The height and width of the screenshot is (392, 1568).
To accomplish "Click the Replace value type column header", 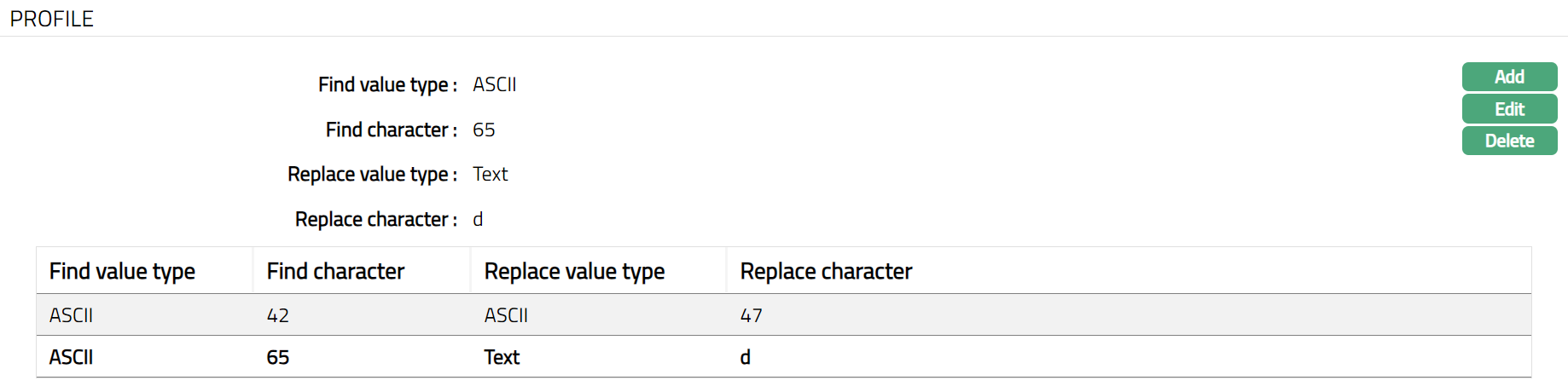I will pos(574,271).
